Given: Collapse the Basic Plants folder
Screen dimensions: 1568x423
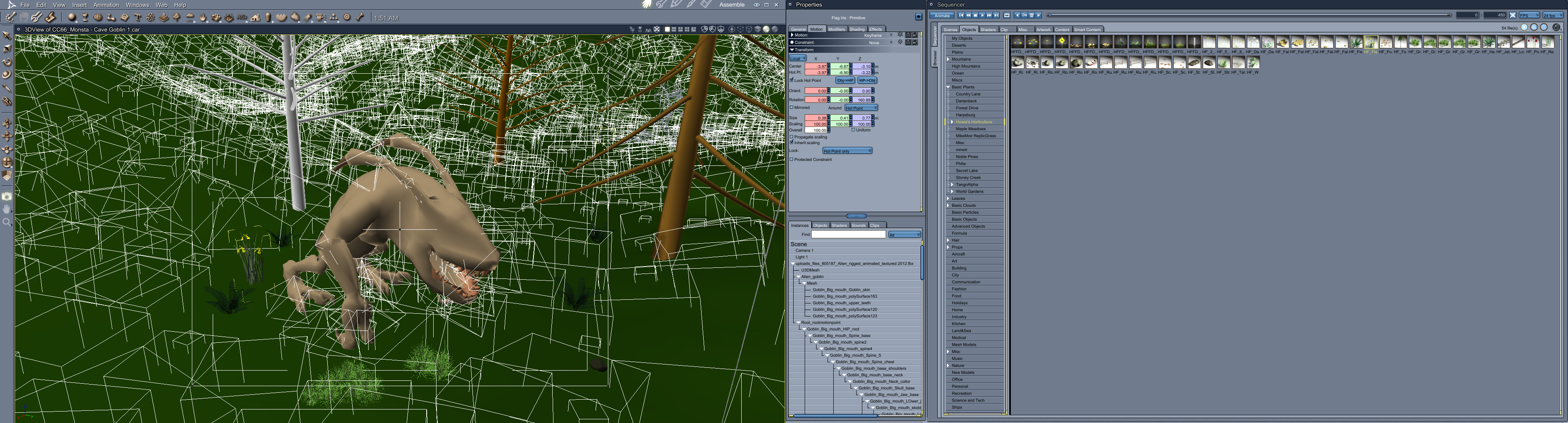Looking at the screenshot, I should 948,87.
